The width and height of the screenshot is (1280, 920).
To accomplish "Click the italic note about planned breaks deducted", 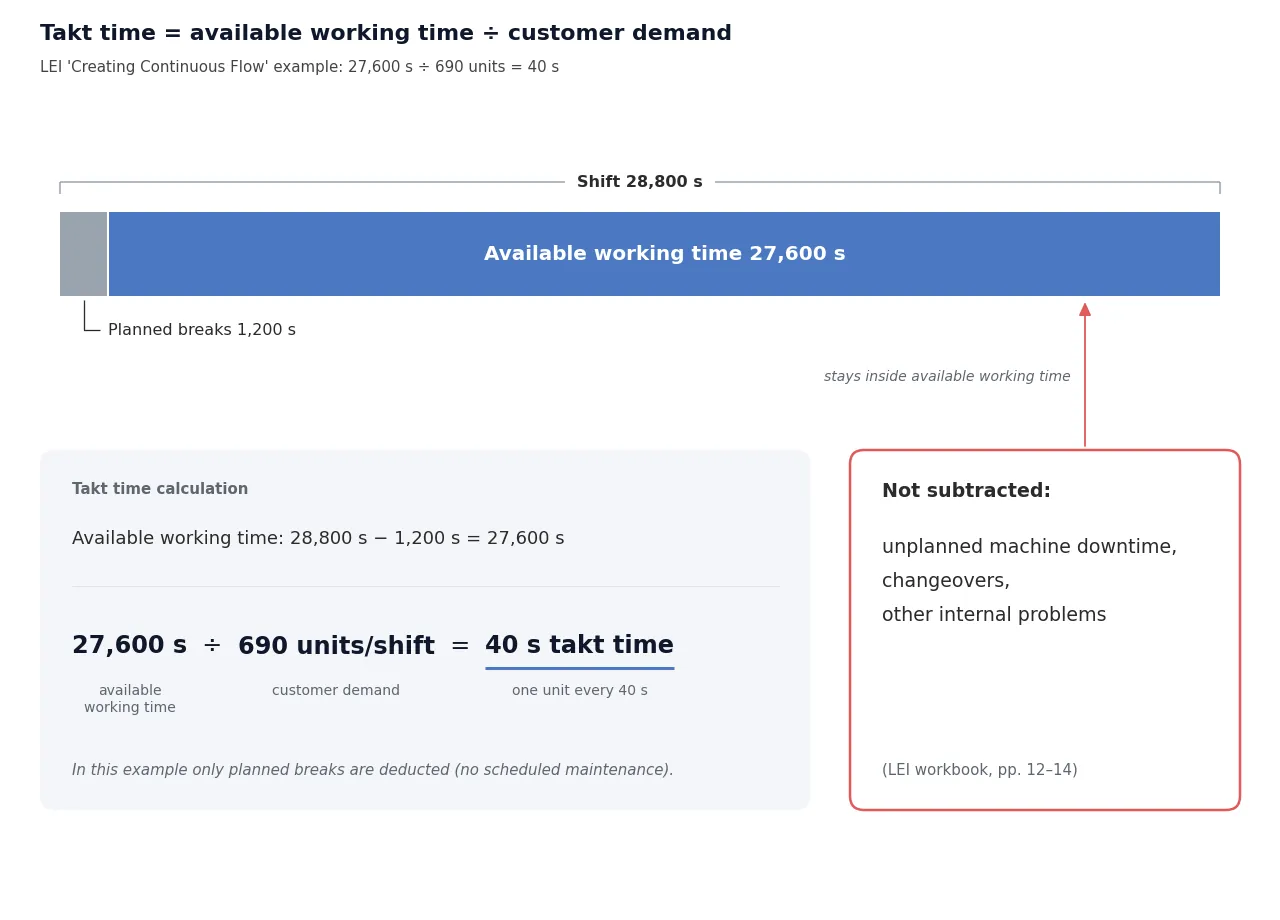I will tap(373, 770).
